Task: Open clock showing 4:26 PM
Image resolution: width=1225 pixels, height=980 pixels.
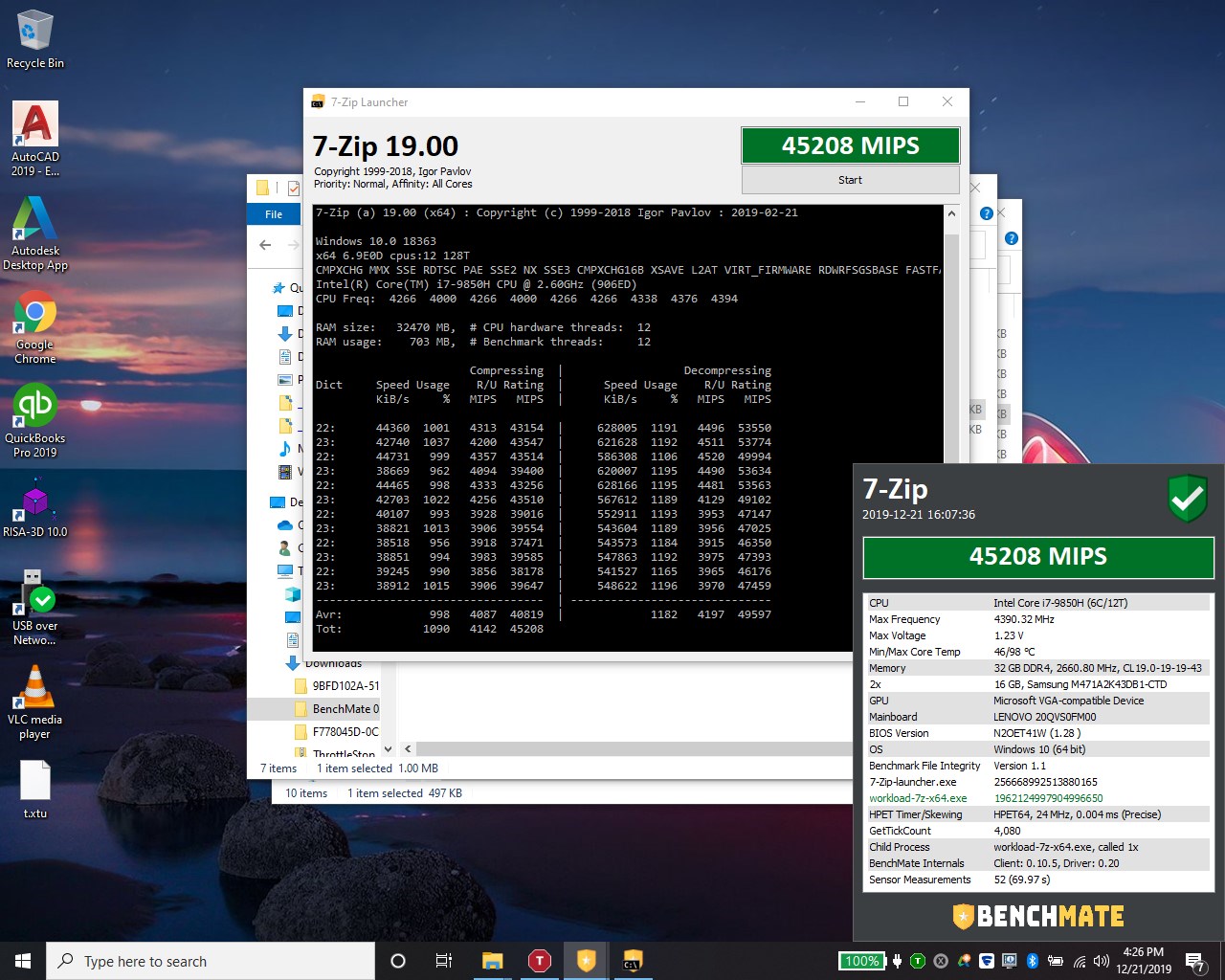Action: click(1143, 961)
